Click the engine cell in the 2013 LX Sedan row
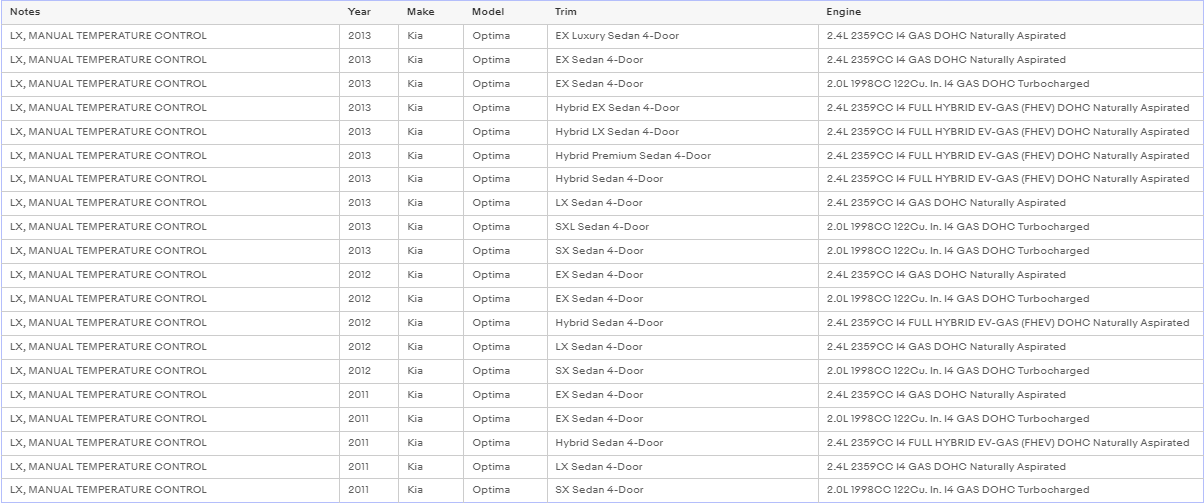The width and height of the screenshot is (1204, 503). coord(1010,203)
